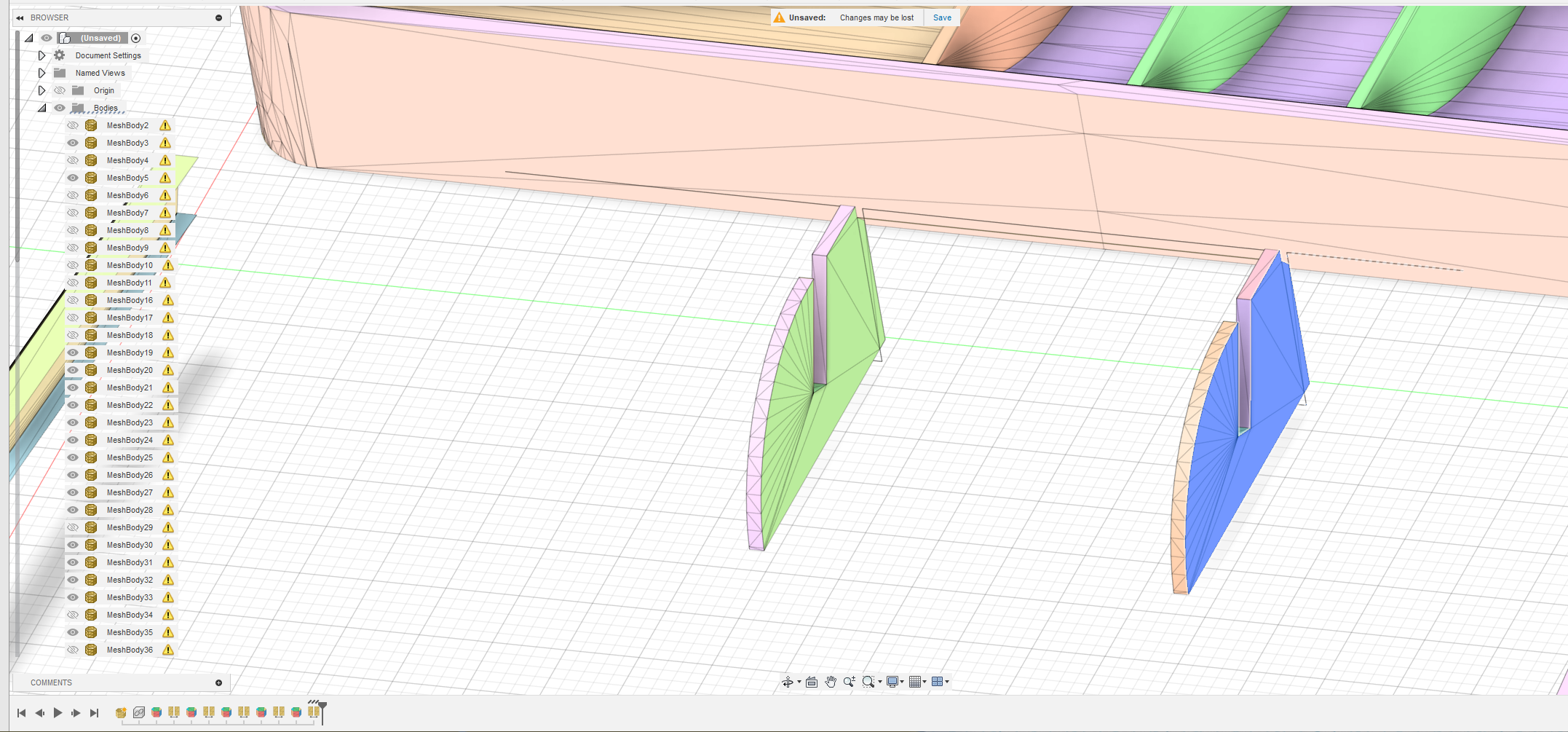Viewport: 1568px width, 732px height.
Task: Toggle visibility of MeshBody5
Action: pos(73,178)
